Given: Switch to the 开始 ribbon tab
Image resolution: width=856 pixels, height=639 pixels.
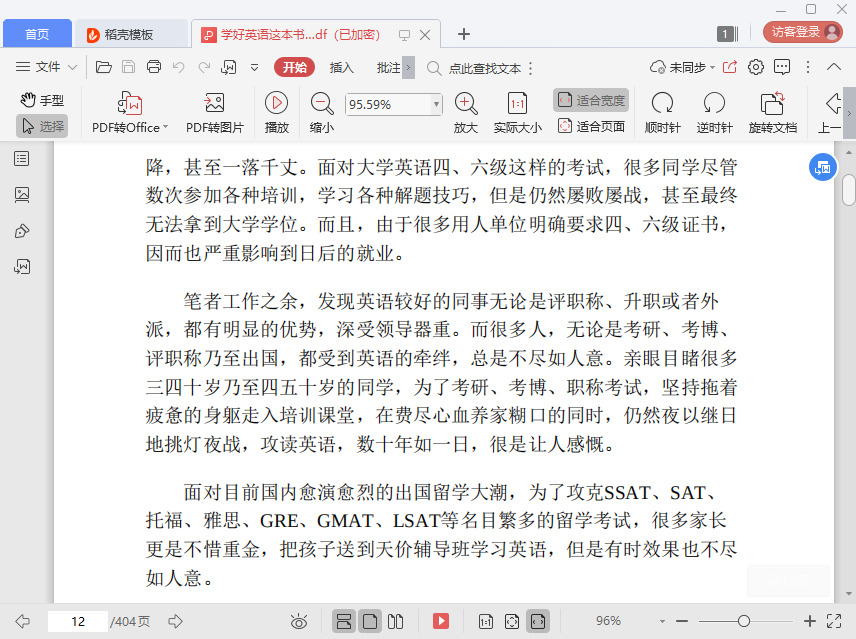Looking at the screenshot, I should pos(294,68).
